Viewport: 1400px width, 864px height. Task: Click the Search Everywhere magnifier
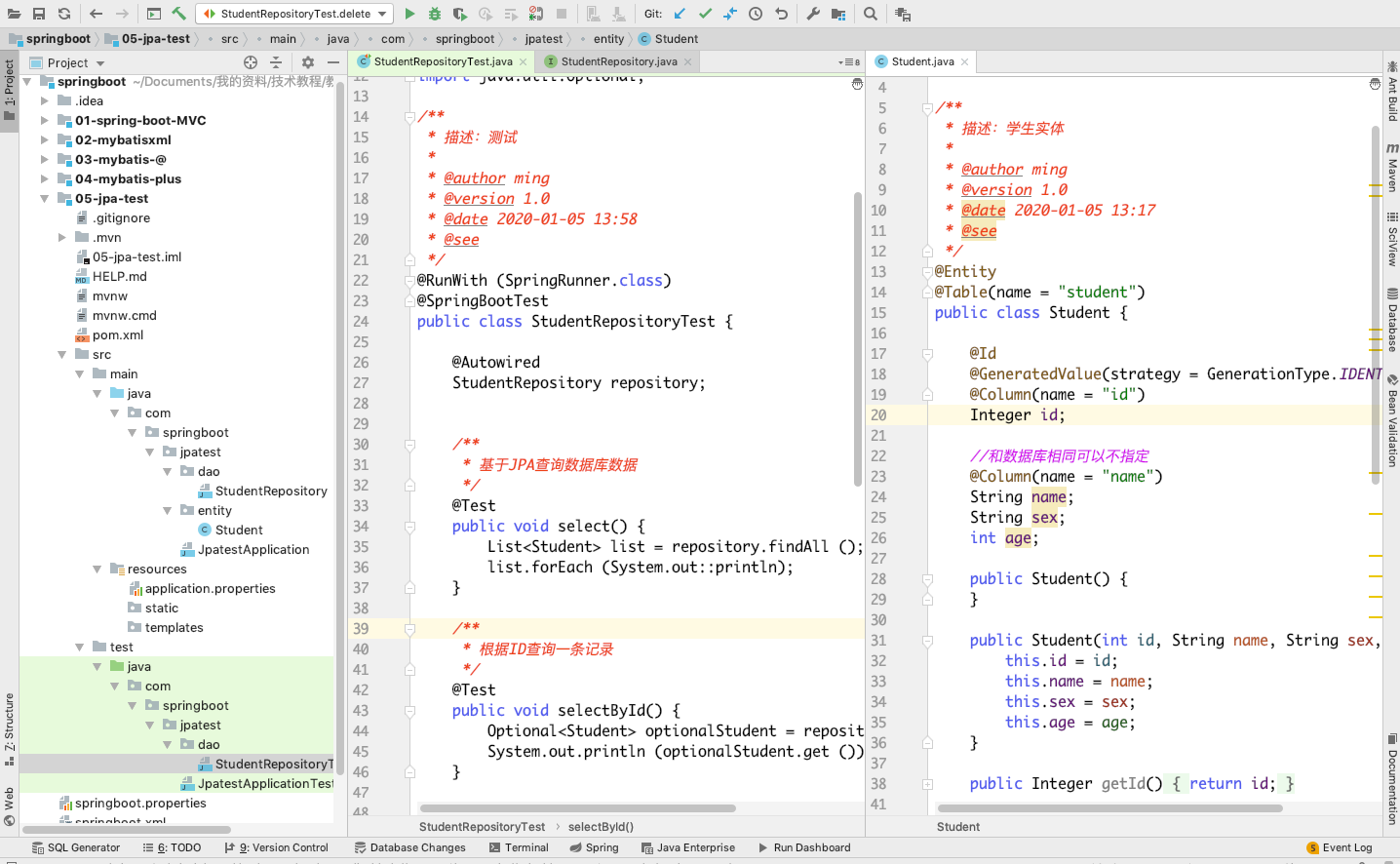click(x=871, y=14)
